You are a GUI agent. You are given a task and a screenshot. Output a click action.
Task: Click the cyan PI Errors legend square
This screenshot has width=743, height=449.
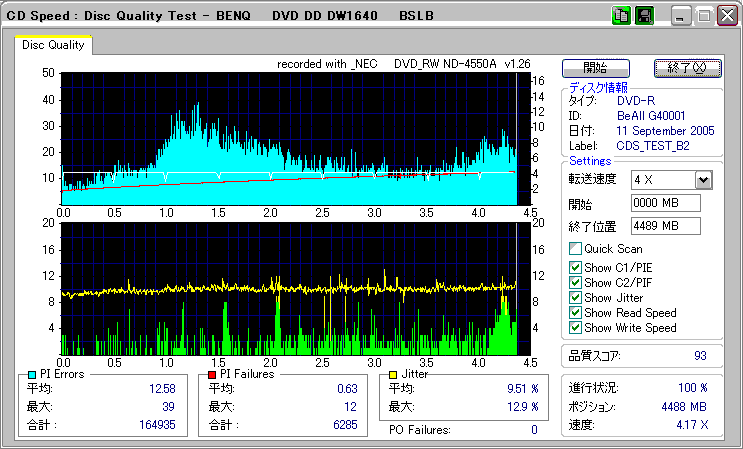point(33,374)
